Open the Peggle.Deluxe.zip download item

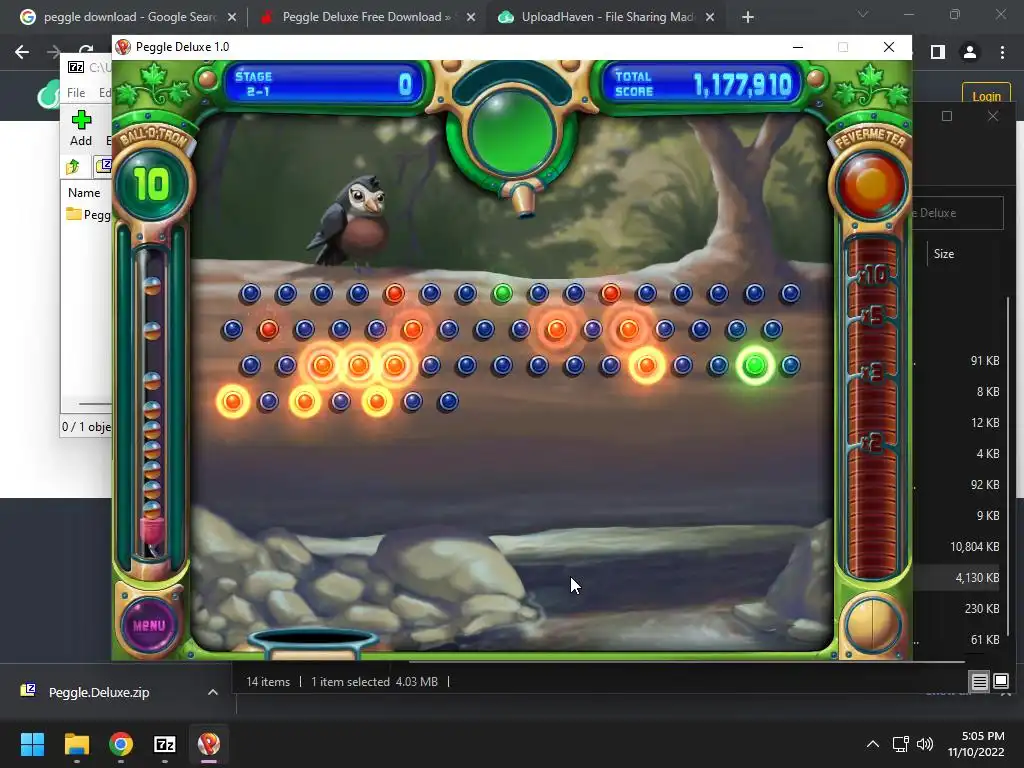[x=99, y=692]
